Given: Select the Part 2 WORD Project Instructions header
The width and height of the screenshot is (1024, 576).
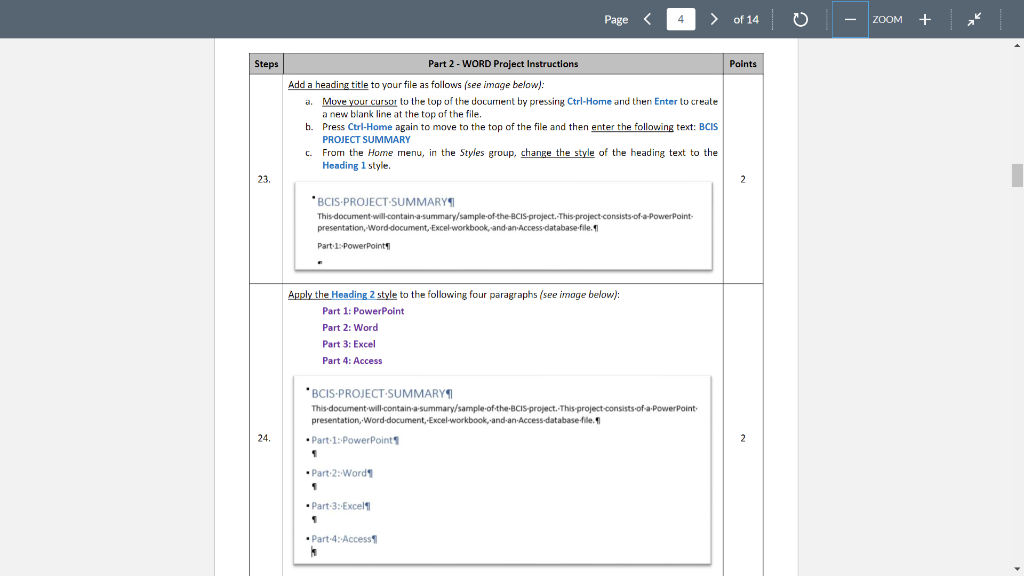Looking at the screenshot, I should [502, 63].
